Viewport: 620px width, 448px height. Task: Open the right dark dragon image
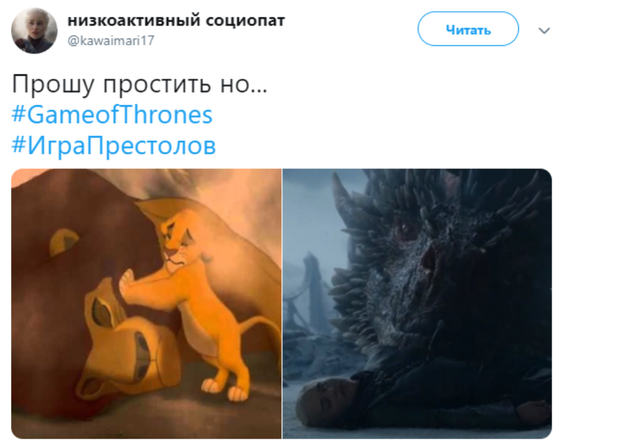click(417, 304)
